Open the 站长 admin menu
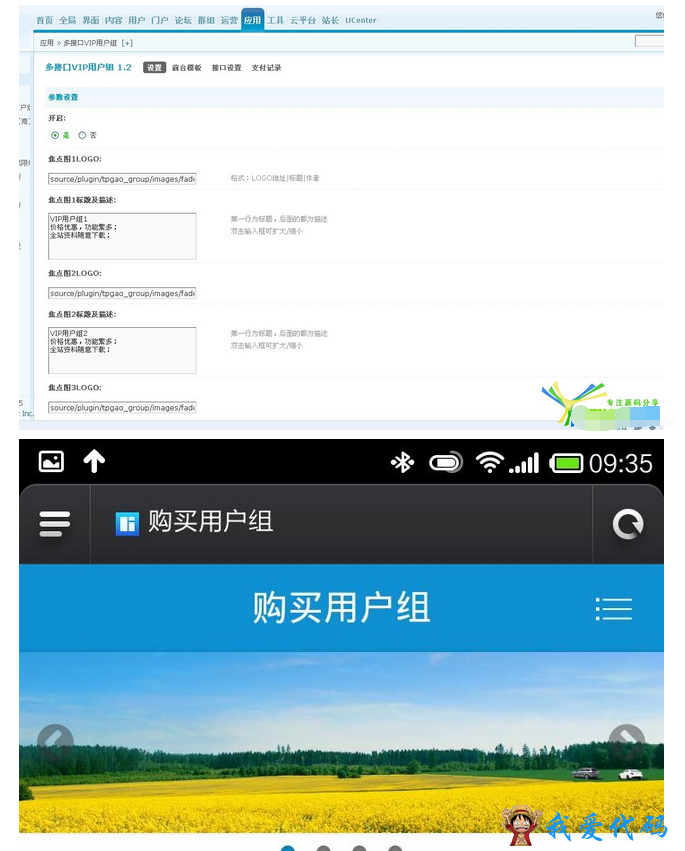685x851 pixels. (330, 20)
